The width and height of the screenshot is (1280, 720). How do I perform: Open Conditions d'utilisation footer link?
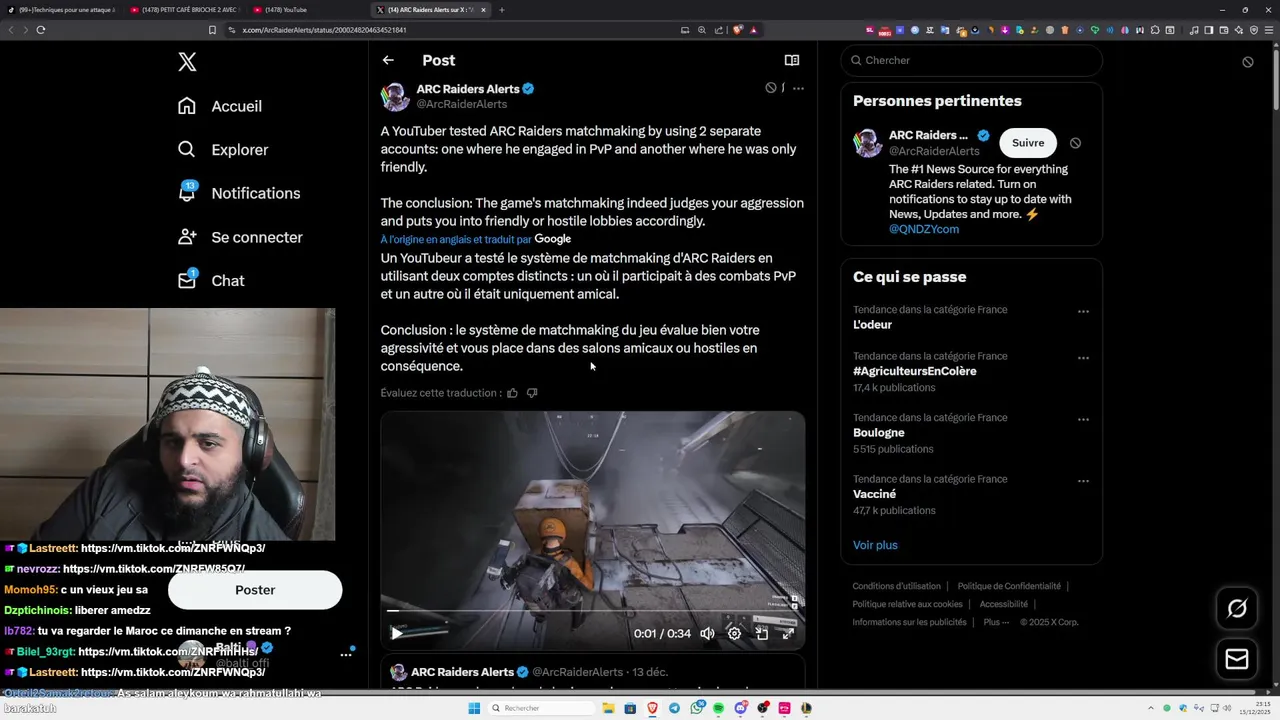coord(896,586)
